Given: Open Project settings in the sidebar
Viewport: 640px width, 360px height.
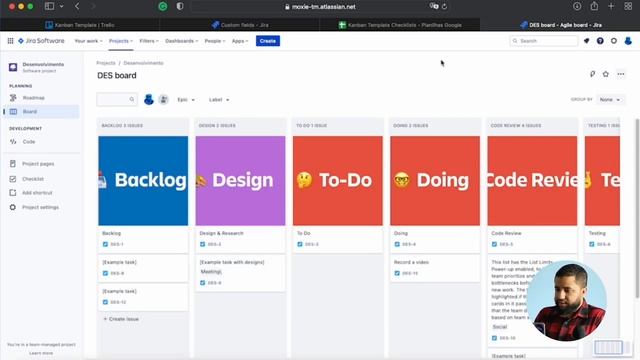Looking at the screenshot, I should pos(41,207).
